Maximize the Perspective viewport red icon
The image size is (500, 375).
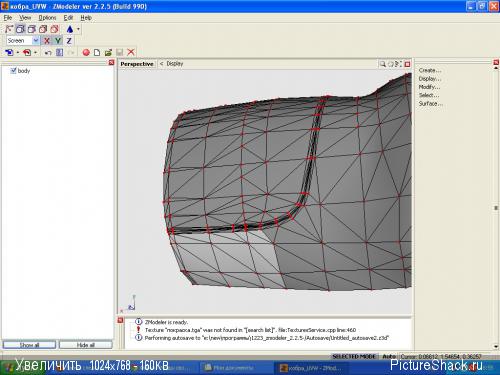(x=407, y=64)
